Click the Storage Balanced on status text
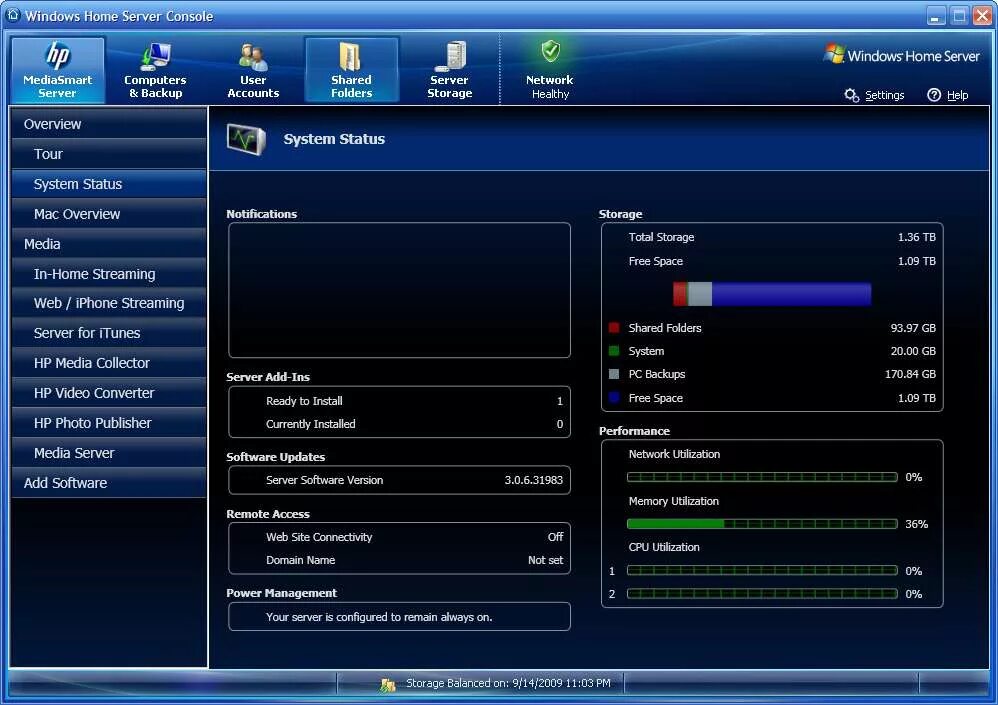998x705 pixels. 508,683
